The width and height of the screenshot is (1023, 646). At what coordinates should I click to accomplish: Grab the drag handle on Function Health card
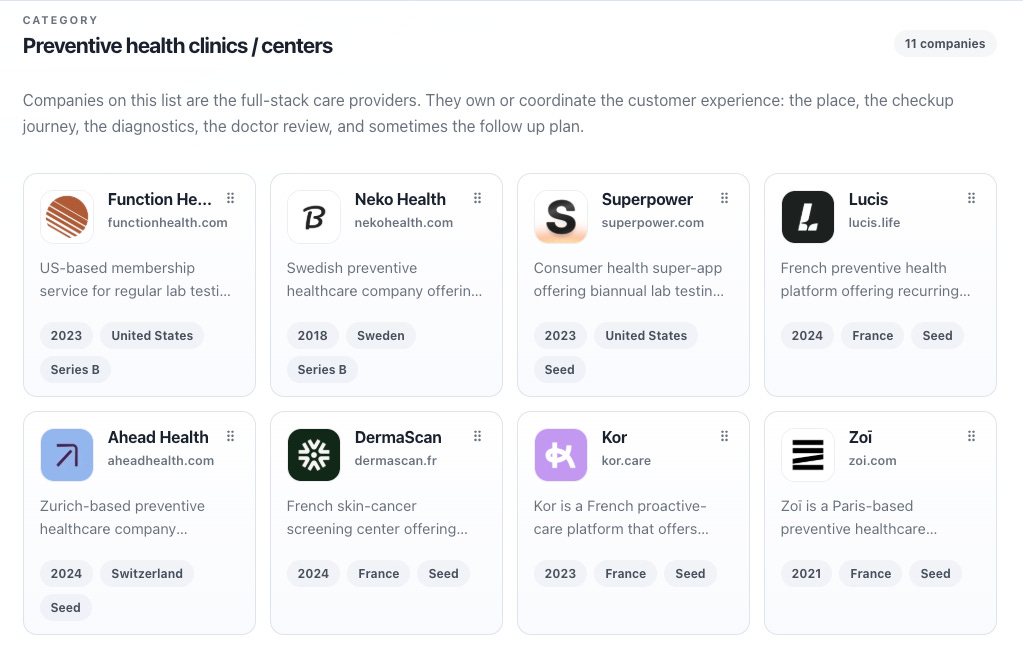tap(230, 198)
